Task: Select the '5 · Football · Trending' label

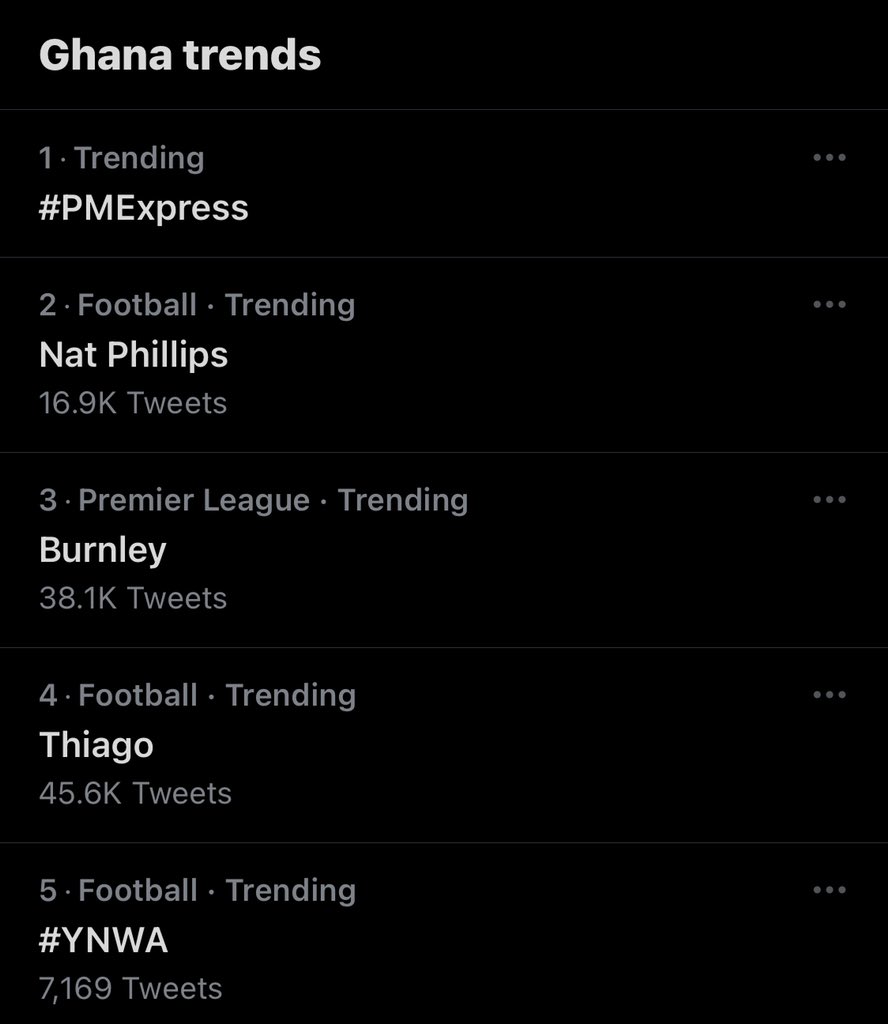Action: (197, 891)
